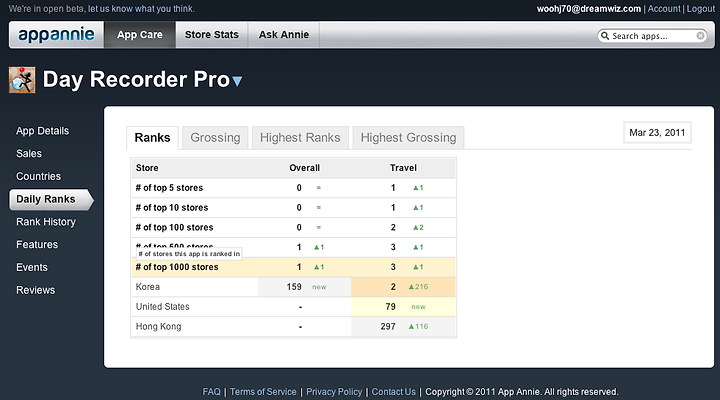This screenshot has width=720, height=400.
Task: Open the Terms of Service link
Action: point(263,392)
